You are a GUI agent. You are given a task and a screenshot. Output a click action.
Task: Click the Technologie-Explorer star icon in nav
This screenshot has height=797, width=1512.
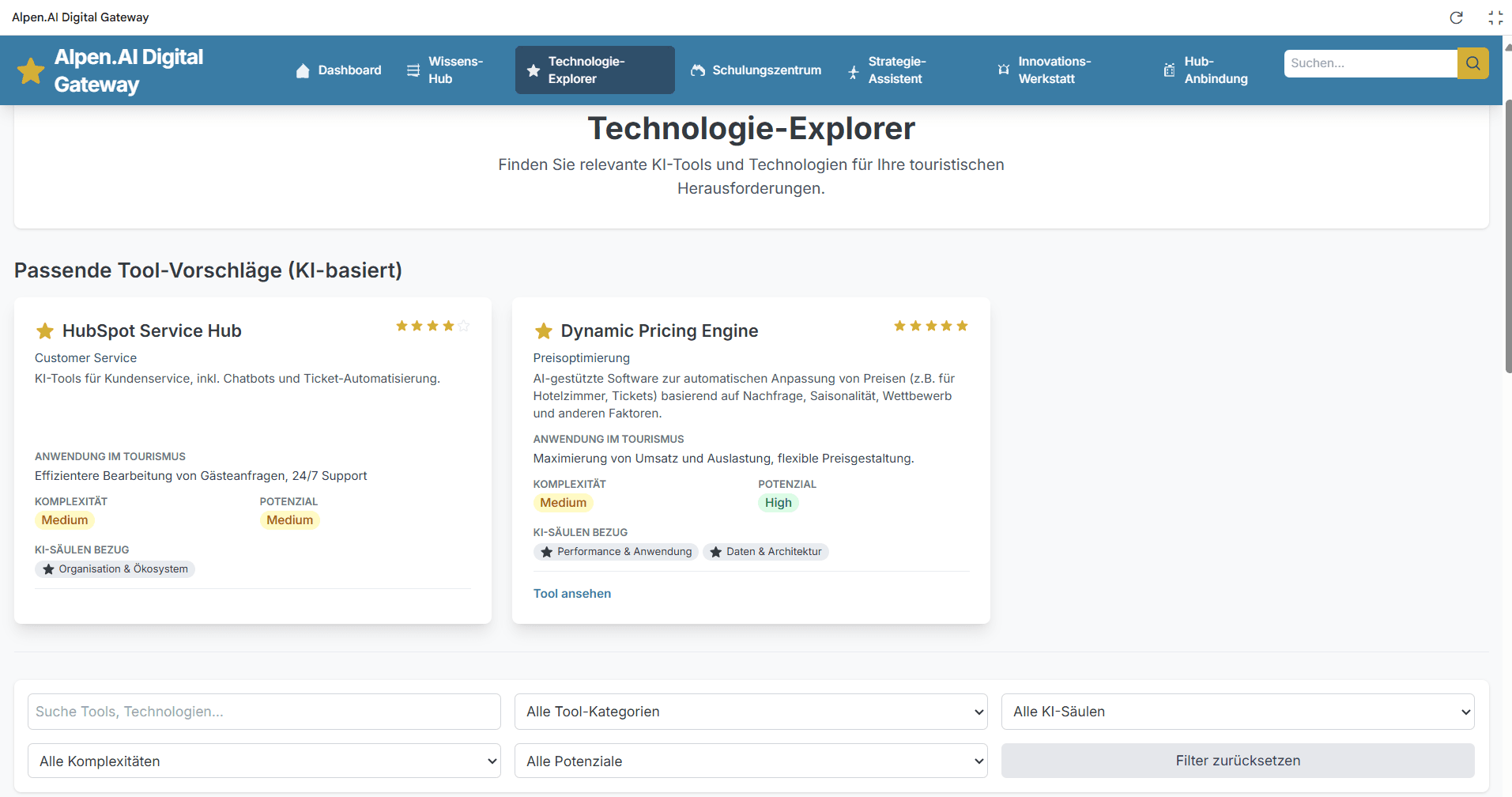coord(534,70)
